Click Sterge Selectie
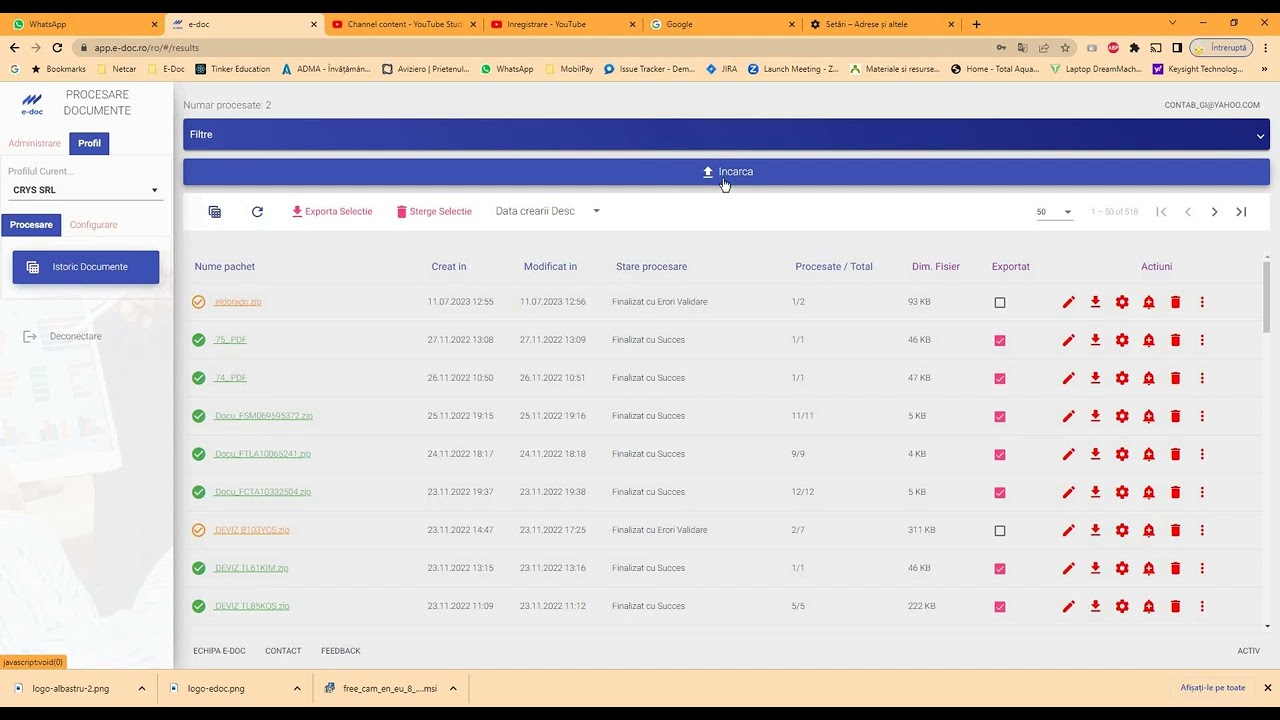This screenshot has height=720, width=1280. pyautogui.click(x=434, y=212)
